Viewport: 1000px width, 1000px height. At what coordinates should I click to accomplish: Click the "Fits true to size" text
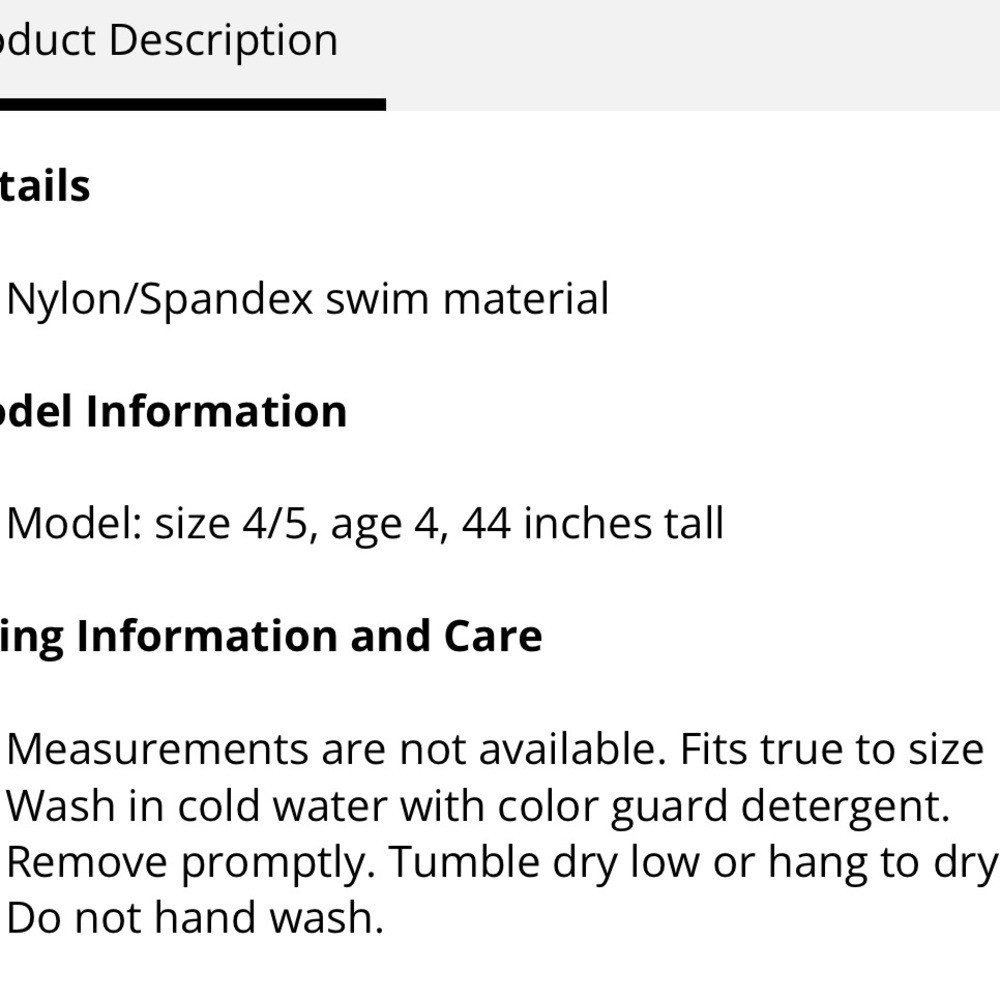coord(832,749)
